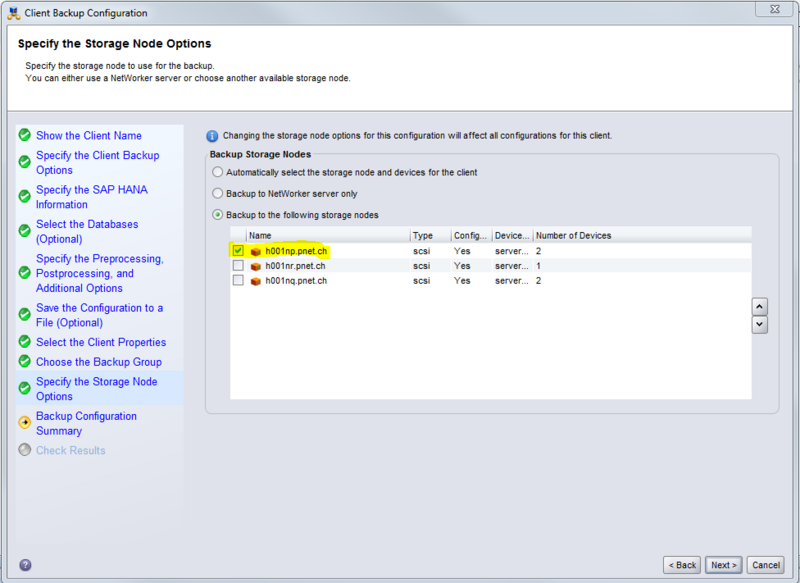The image size is (800, 583).
Task: Sort the table by Name column header
Action: pyautogui.click(x=327, y=236)
